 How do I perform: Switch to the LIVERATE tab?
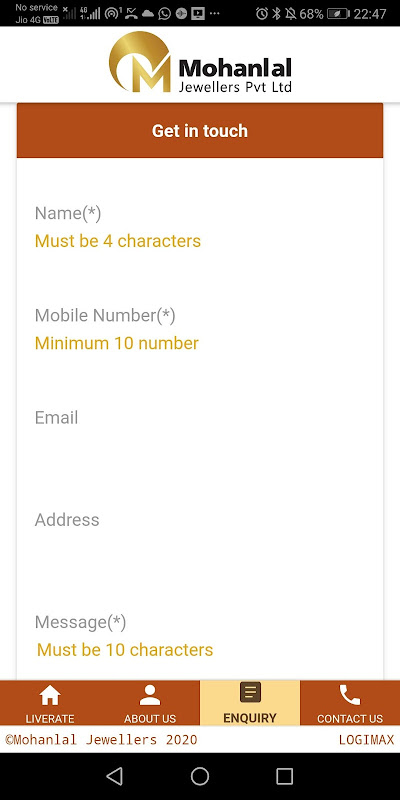tap(50, 703)
